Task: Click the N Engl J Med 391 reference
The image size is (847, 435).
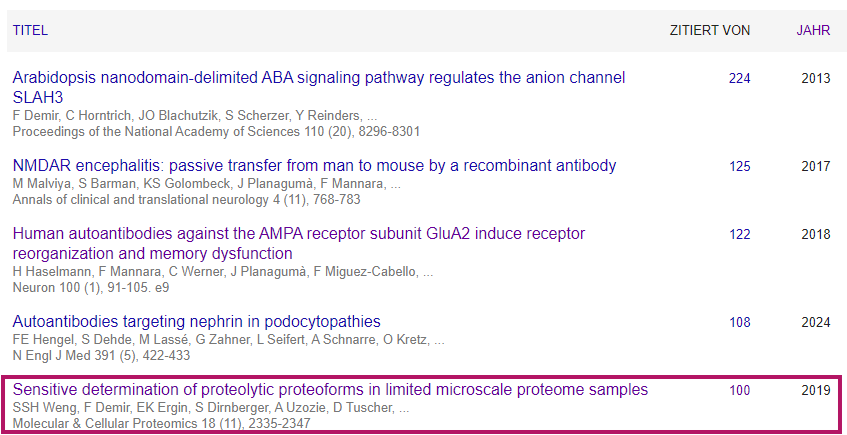Action: 101,356
